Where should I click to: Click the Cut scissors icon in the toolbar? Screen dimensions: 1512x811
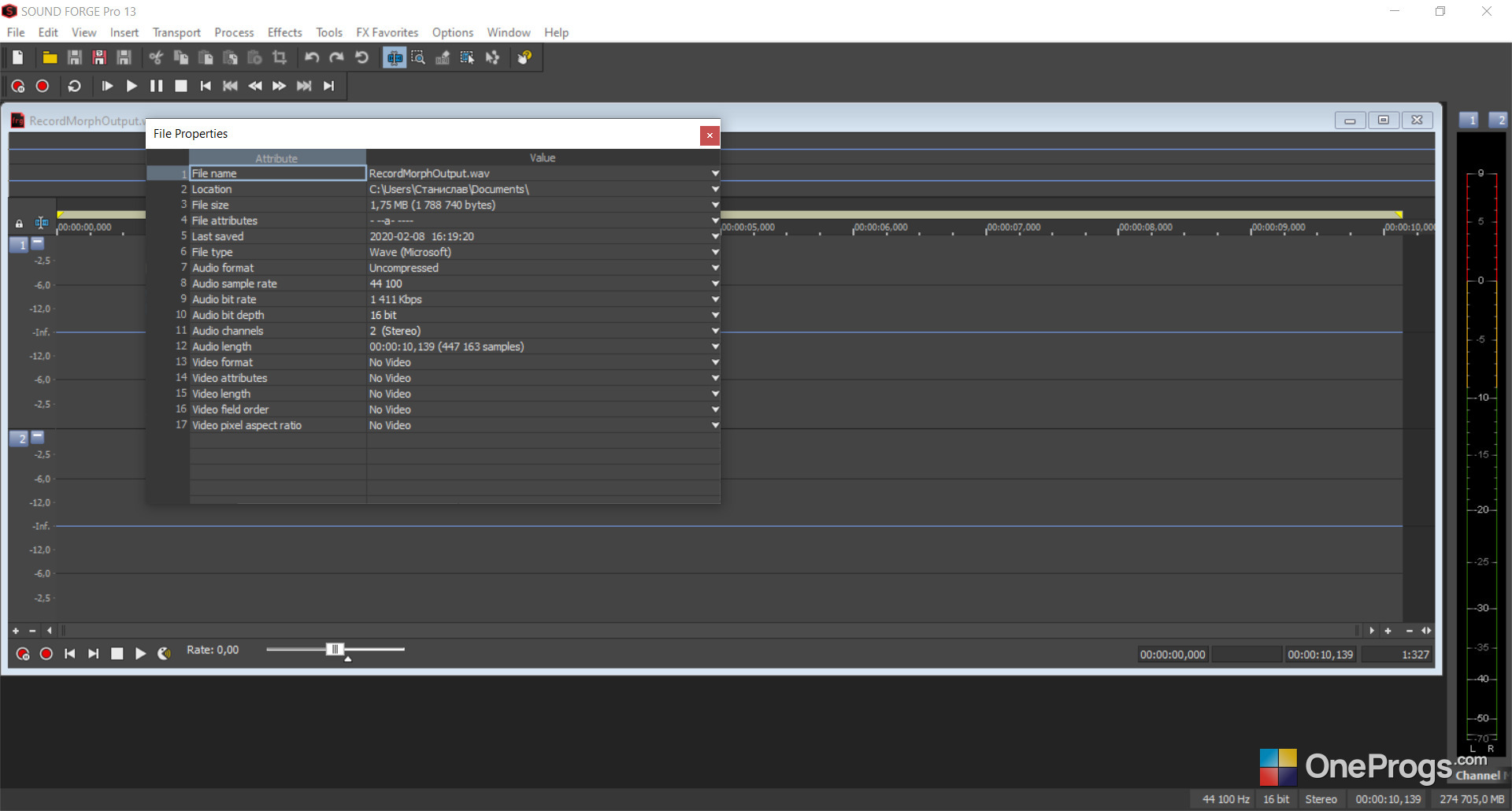tap(156, 57)
